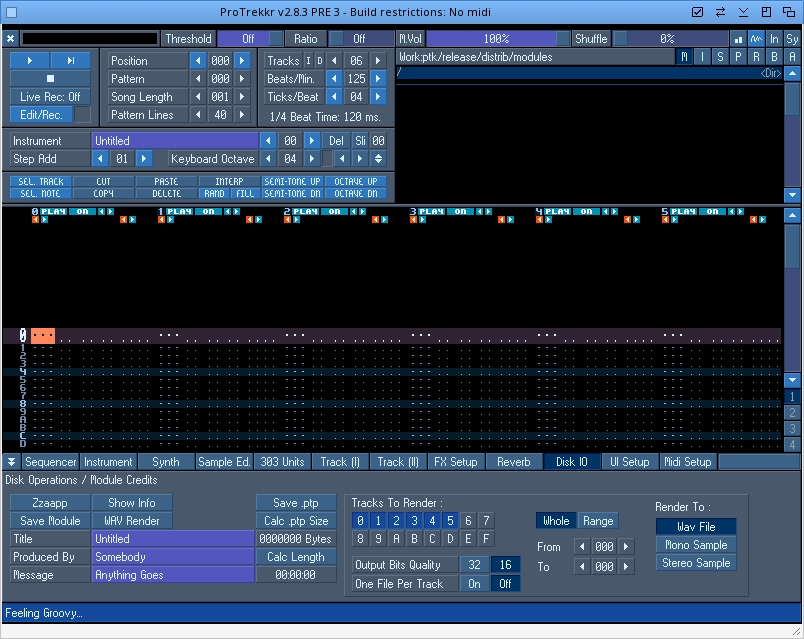Select 32 for Output Bits Quality

click(x=475, y=566)
